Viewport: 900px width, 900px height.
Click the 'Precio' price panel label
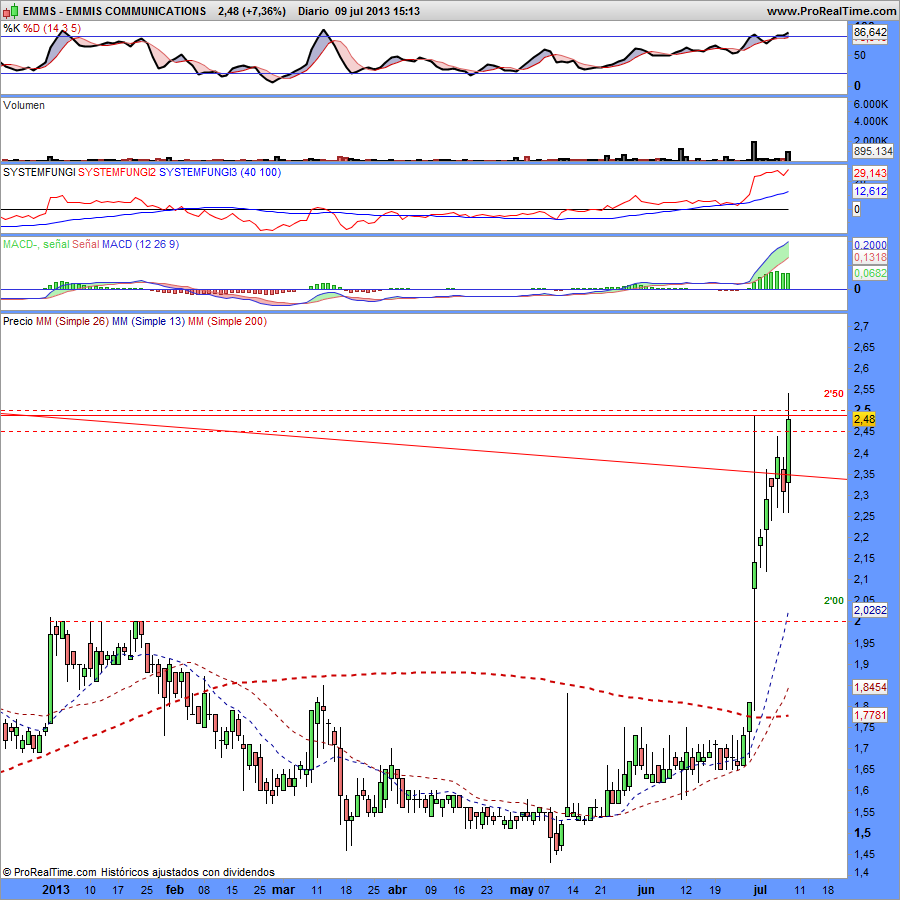pos(18,321)
